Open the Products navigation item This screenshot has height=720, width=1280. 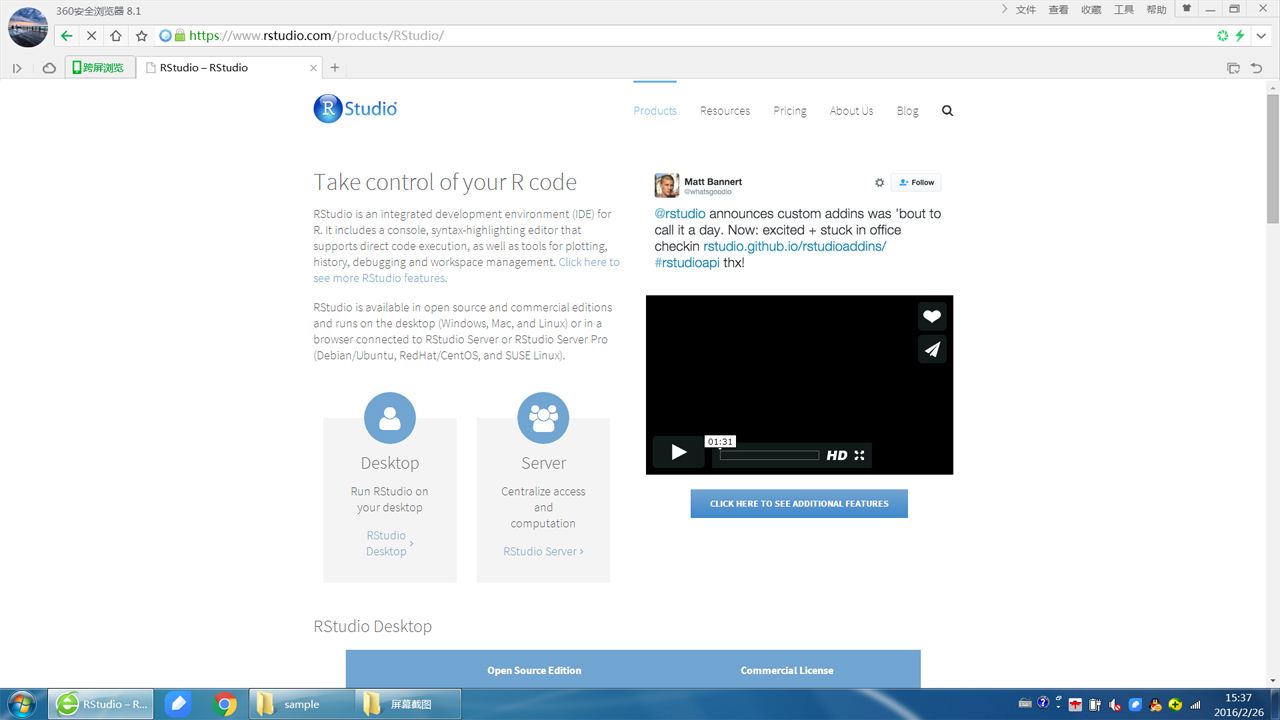click(x=655, y=111)
